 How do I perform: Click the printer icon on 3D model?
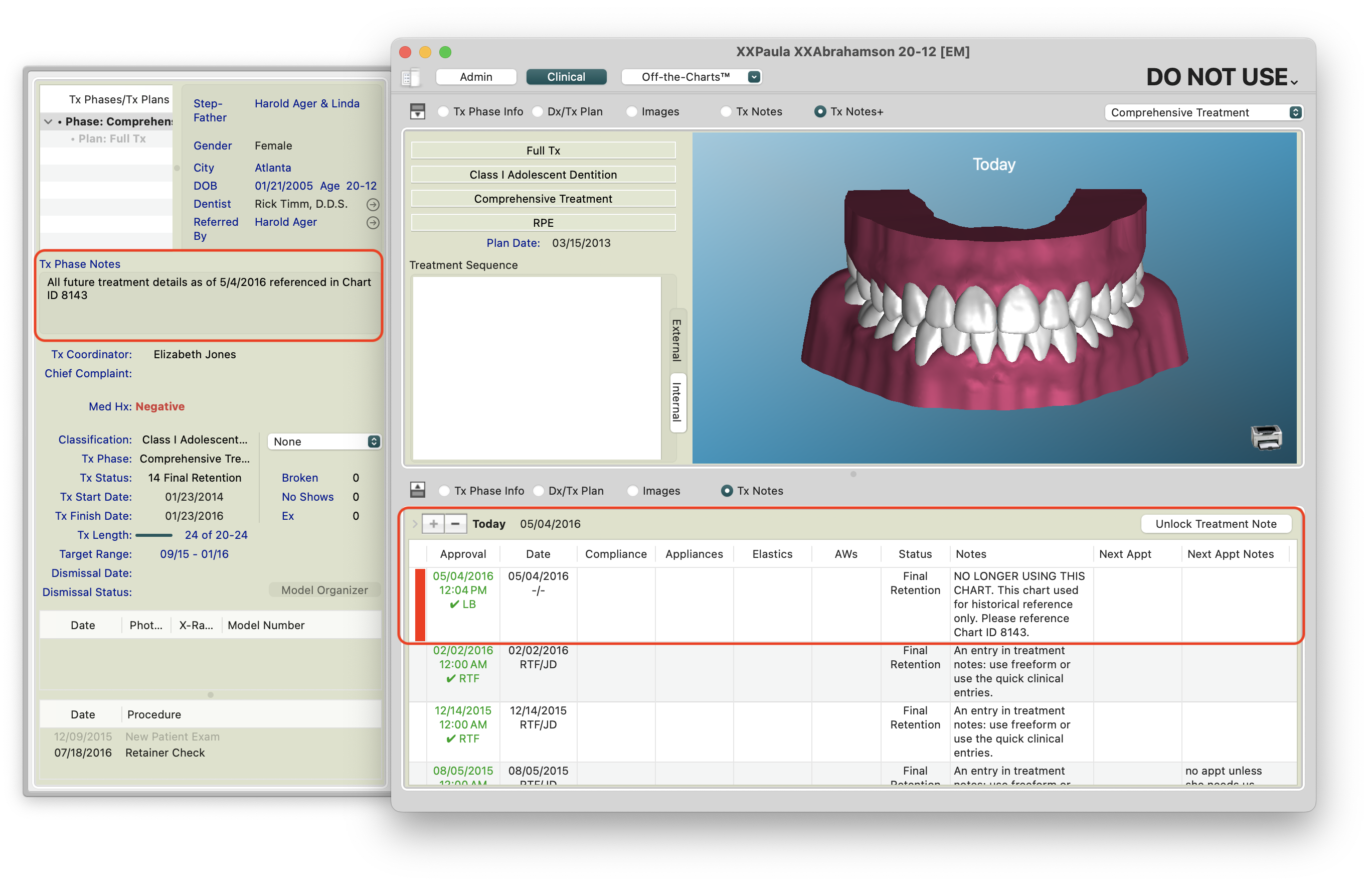coord(1266,438)
